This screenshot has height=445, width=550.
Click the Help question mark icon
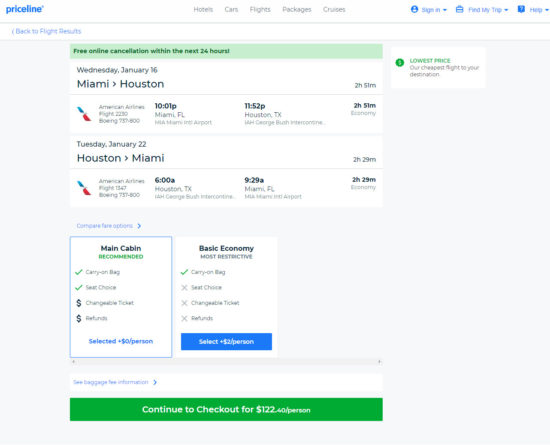pyautogui.click(x=521, y=9)
